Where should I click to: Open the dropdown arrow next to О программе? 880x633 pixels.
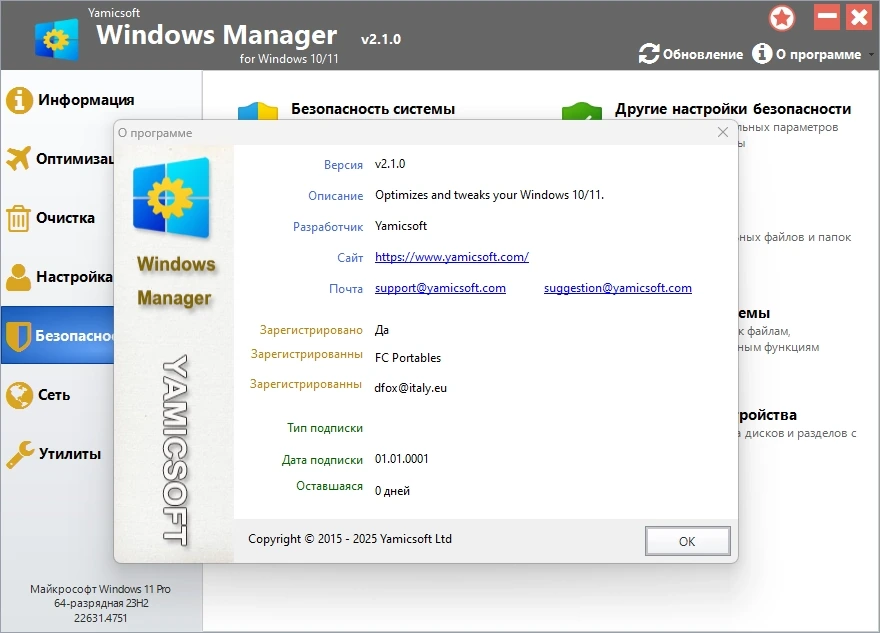pyautogui.click(x=871, y=54)
